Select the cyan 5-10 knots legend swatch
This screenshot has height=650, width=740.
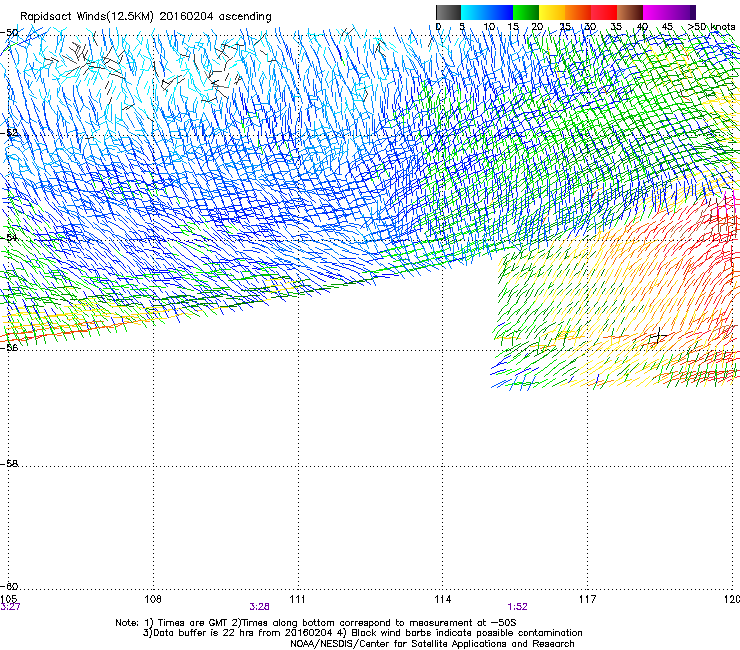474,12
